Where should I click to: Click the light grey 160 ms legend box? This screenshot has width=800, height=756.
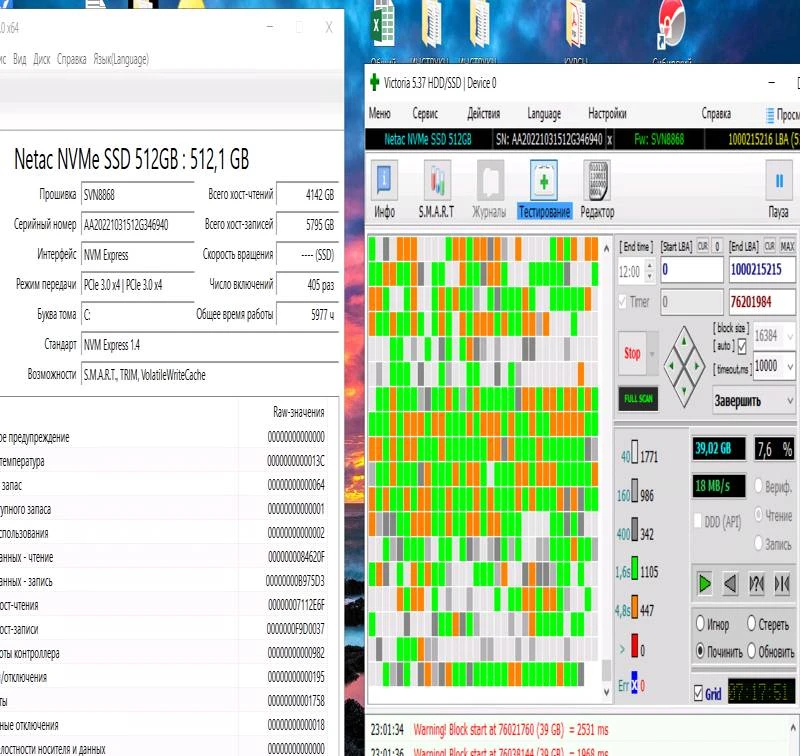(635, 490)
